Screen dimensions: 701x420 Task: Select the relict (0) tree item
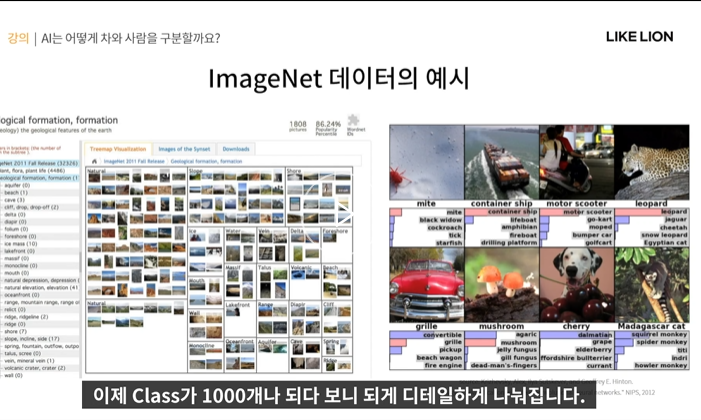pyautogui.click(x=15, y=310)
